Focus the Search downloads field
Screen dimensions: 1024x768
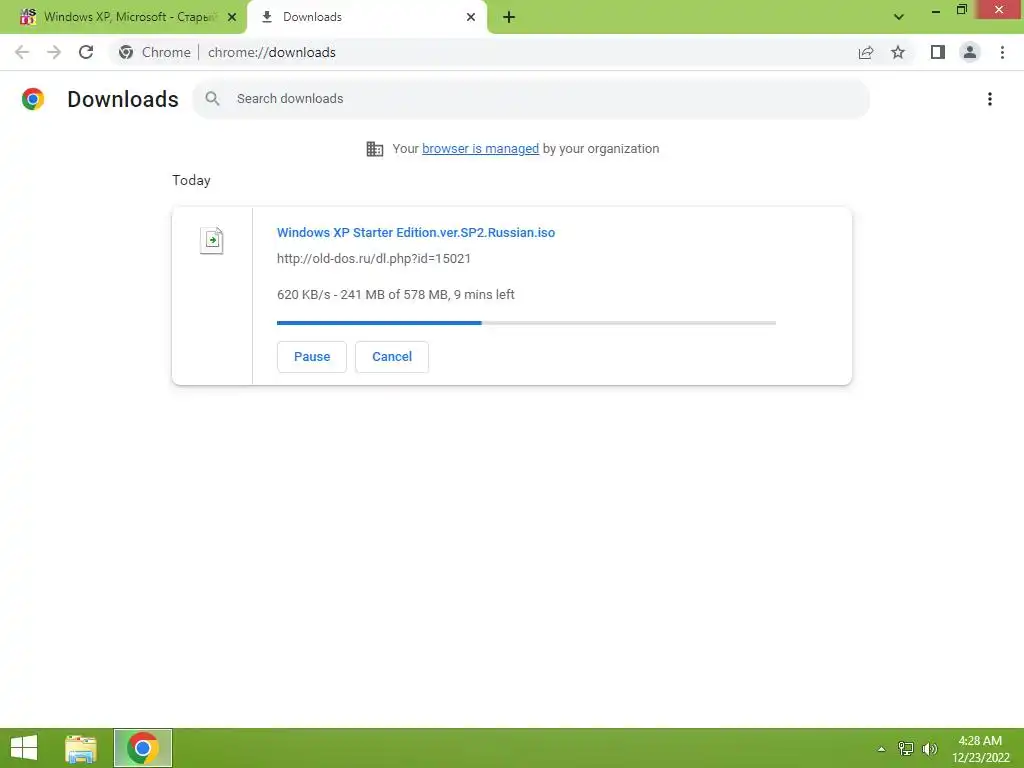pos(531,99)
